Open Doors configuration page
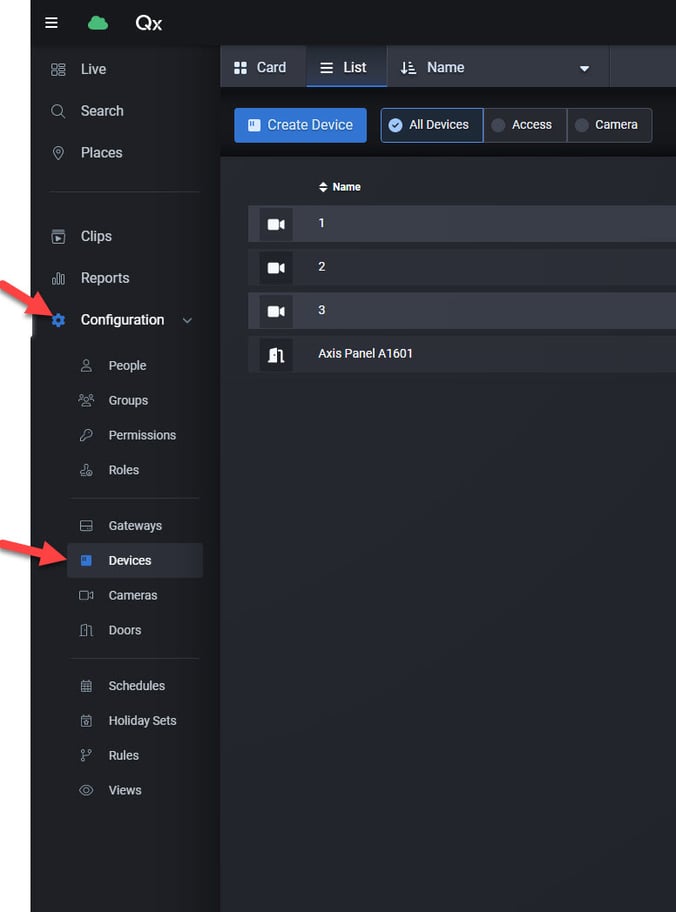Viewport: 676px width, 912px height. (x=124, y=630)
